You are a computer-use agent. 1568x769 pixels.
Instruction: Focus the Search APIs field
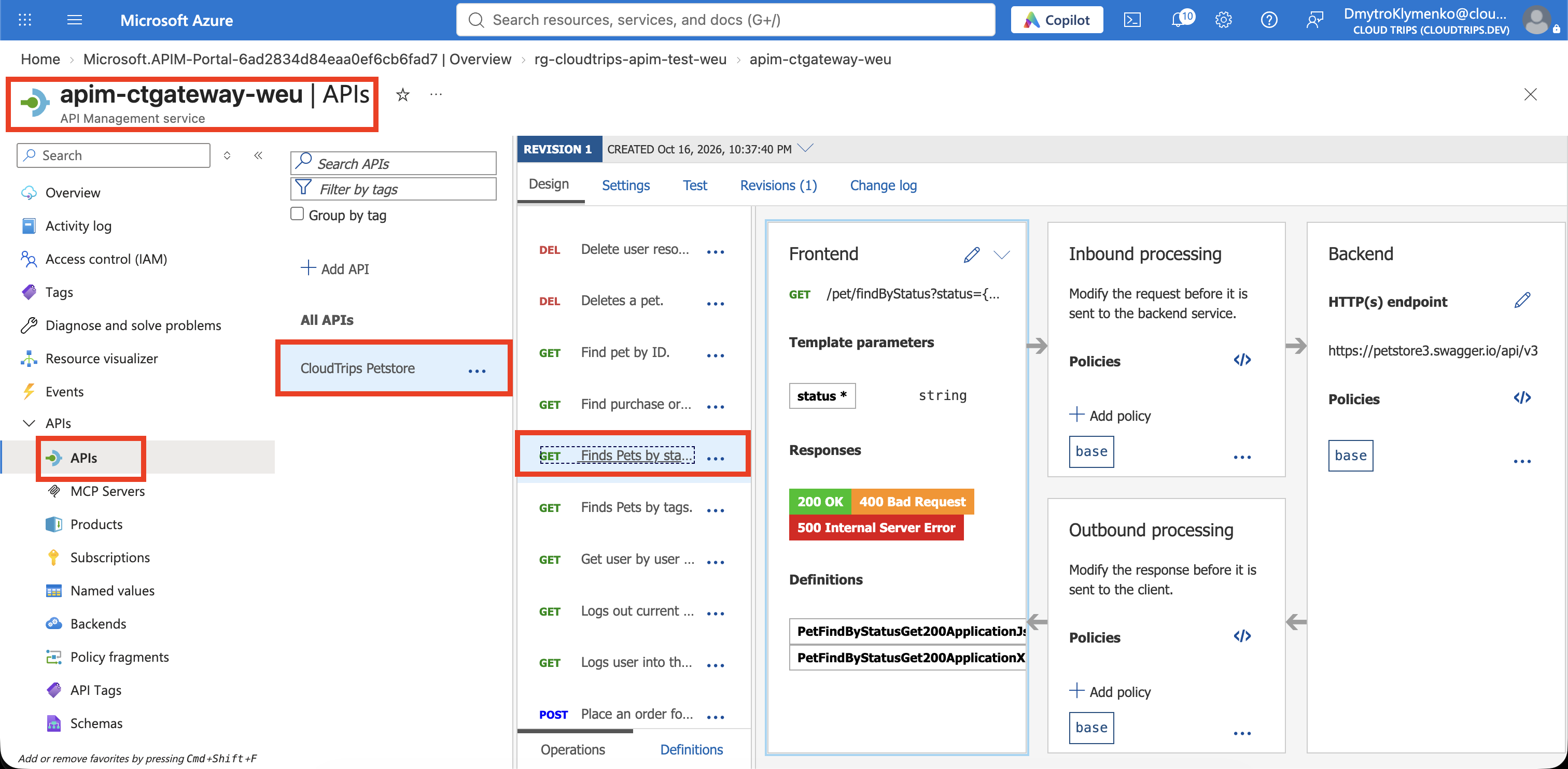(393, 164)
